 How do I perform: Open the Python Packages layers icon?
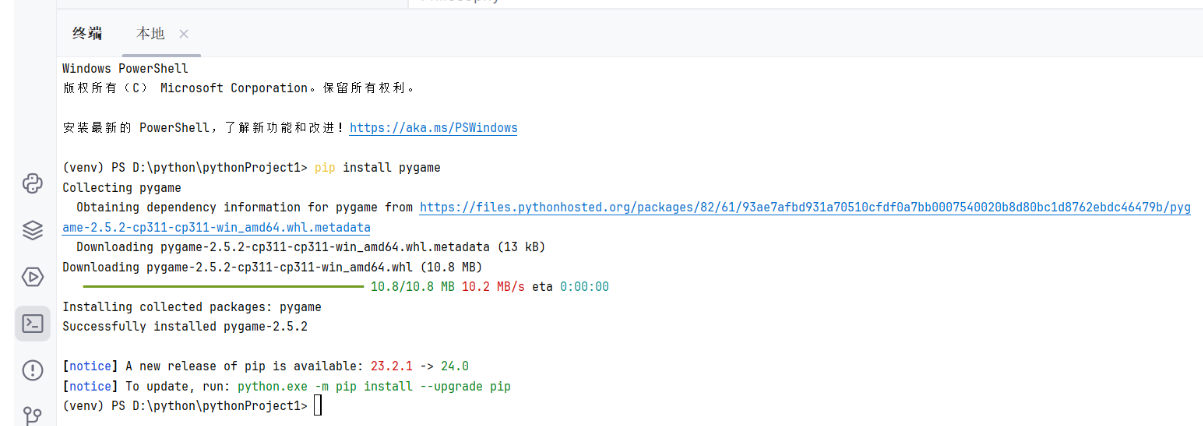pyautogui.click(x=32, y=230)
